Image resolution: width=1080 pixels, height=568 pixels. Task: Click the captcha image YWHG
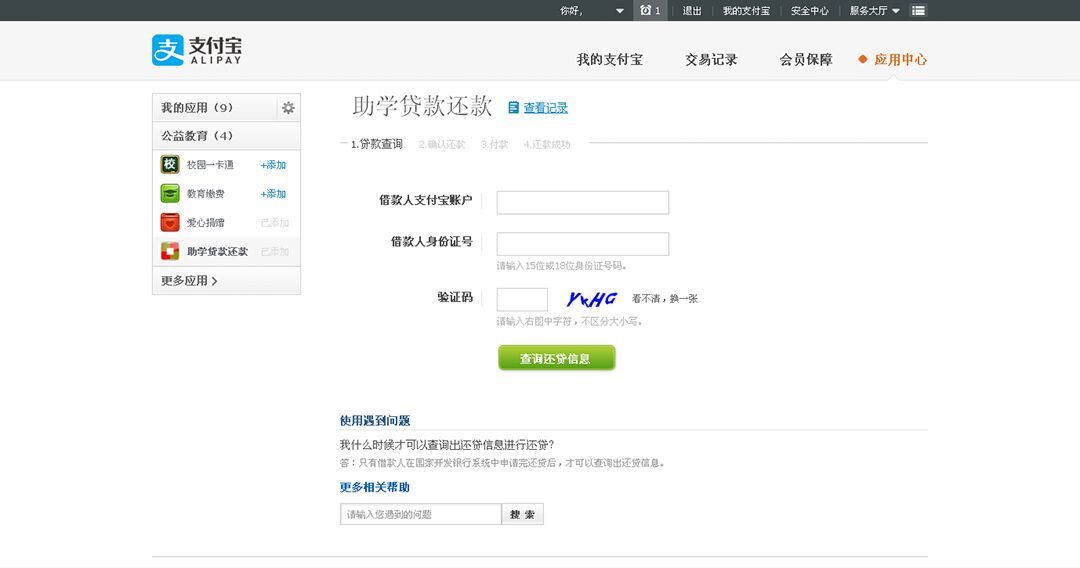pyautogui.click(x=591, y=299)
